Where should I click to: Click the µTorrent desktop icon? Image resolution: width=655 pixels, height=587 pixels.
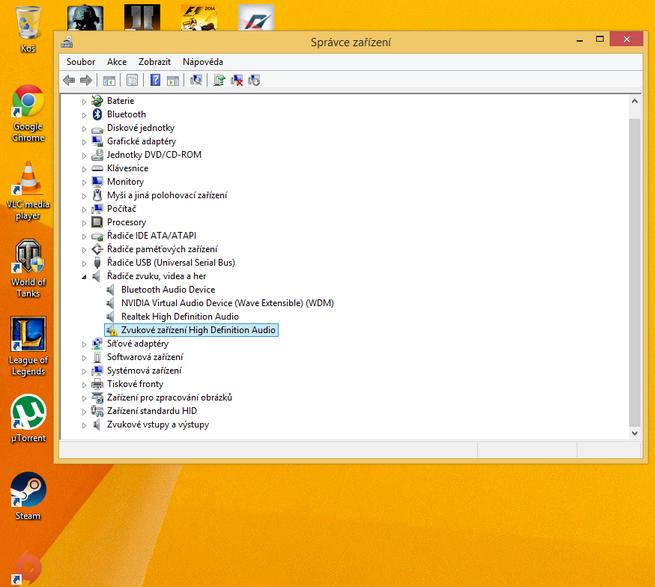28,419
